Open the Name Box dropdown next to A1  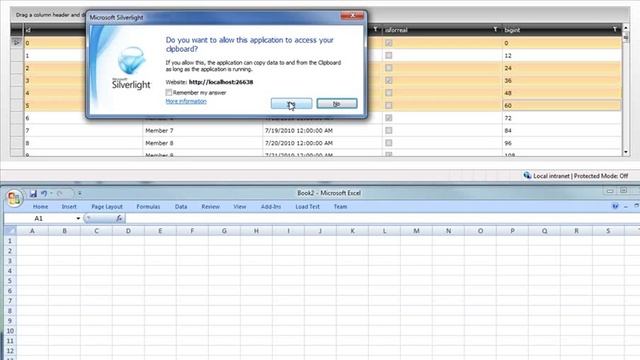[78, 218]
